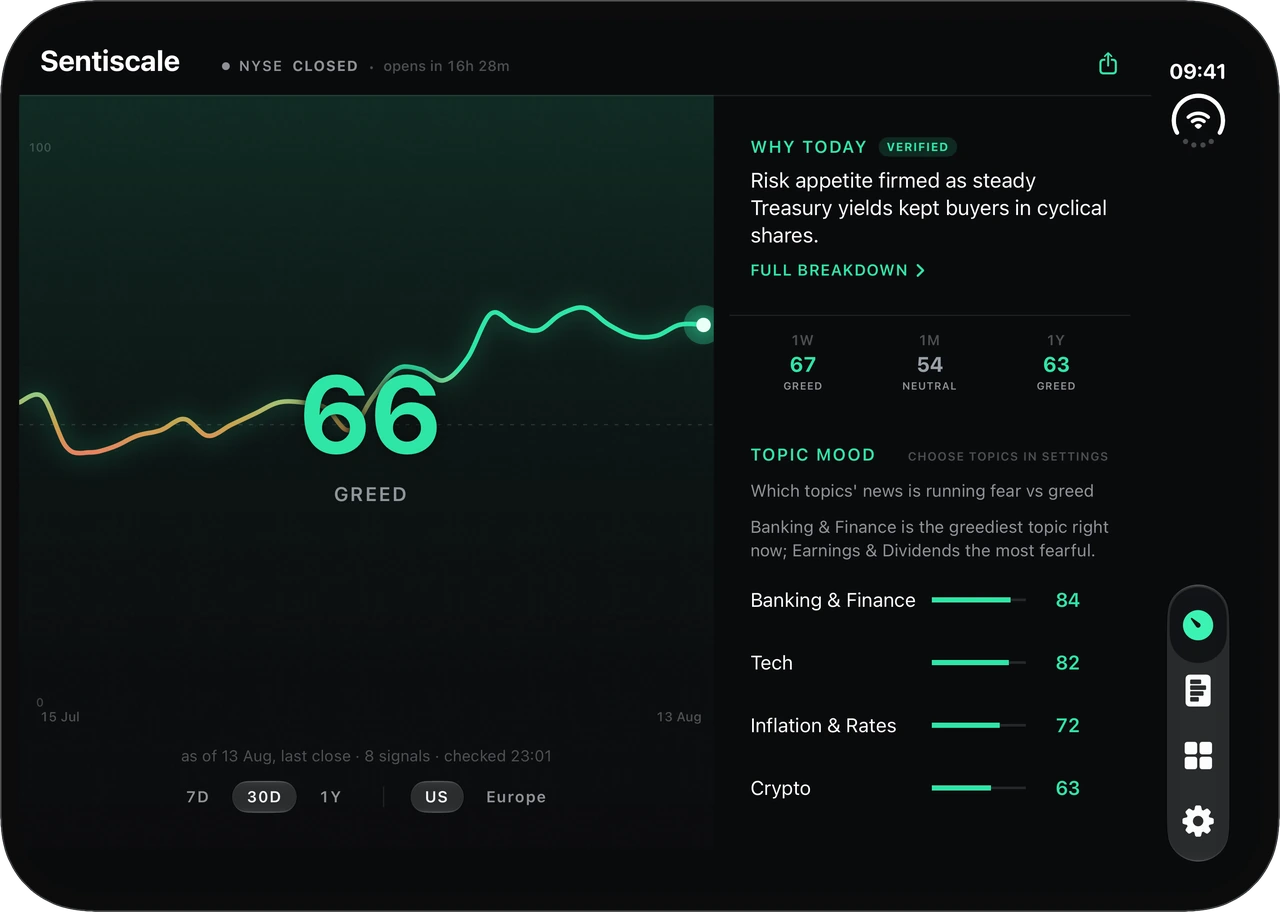The height and width of the screenshot is (912, 1280).
Task: Open the 1M 54 Neutral stat
Action: 930,362
